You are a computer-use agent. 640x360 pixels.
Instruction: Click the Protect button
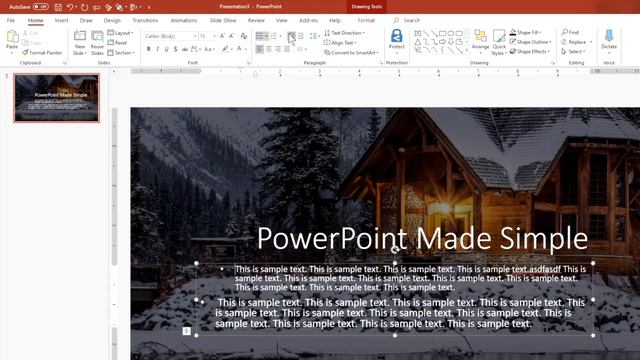[x=396, y=41]
